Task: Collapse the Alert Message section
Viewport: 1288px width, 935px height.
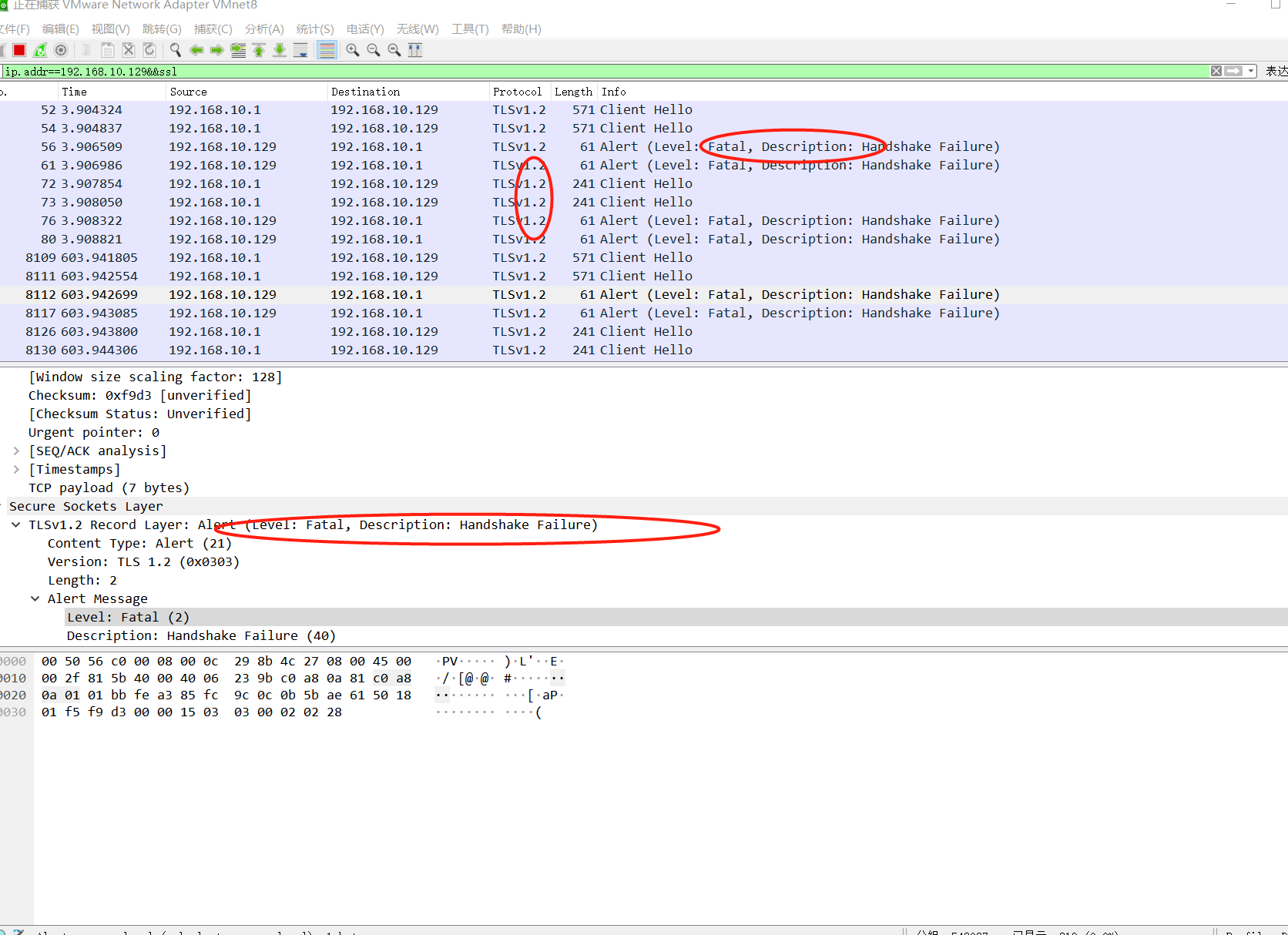Action: click(x=35, y=598)
